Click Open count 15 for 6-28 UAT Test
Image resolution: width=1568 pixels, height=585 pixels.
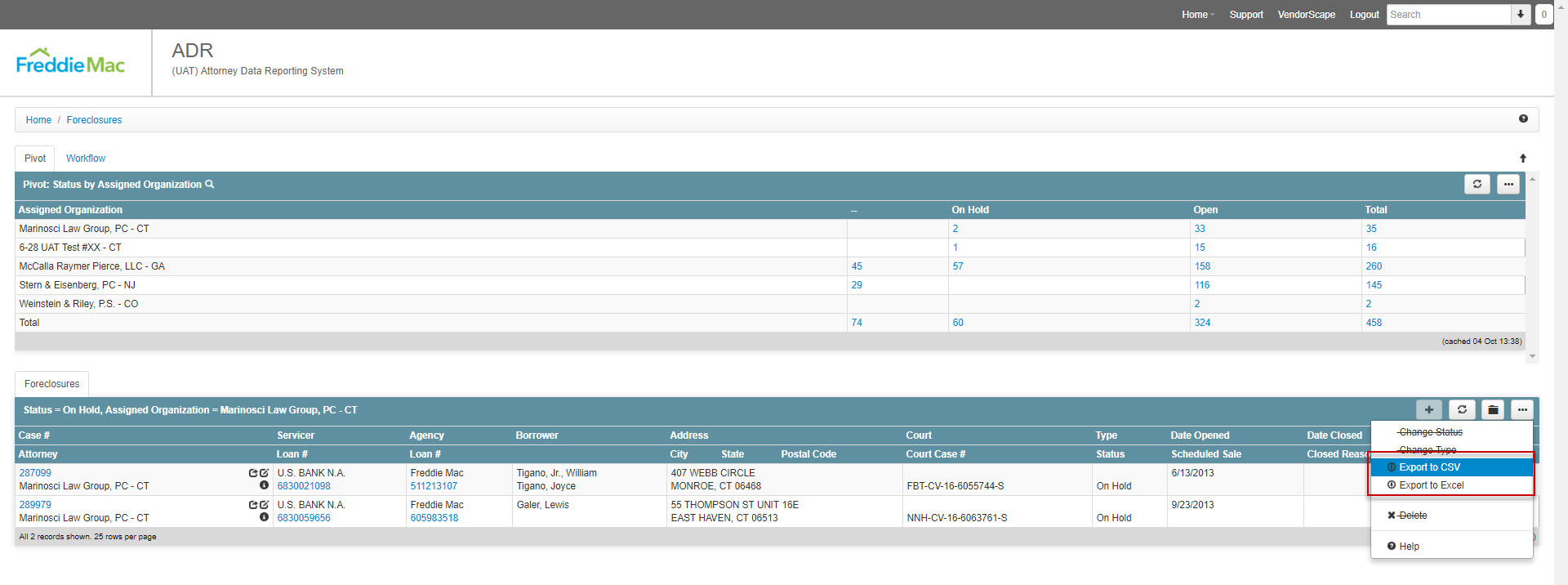(x=1200, y=248)
